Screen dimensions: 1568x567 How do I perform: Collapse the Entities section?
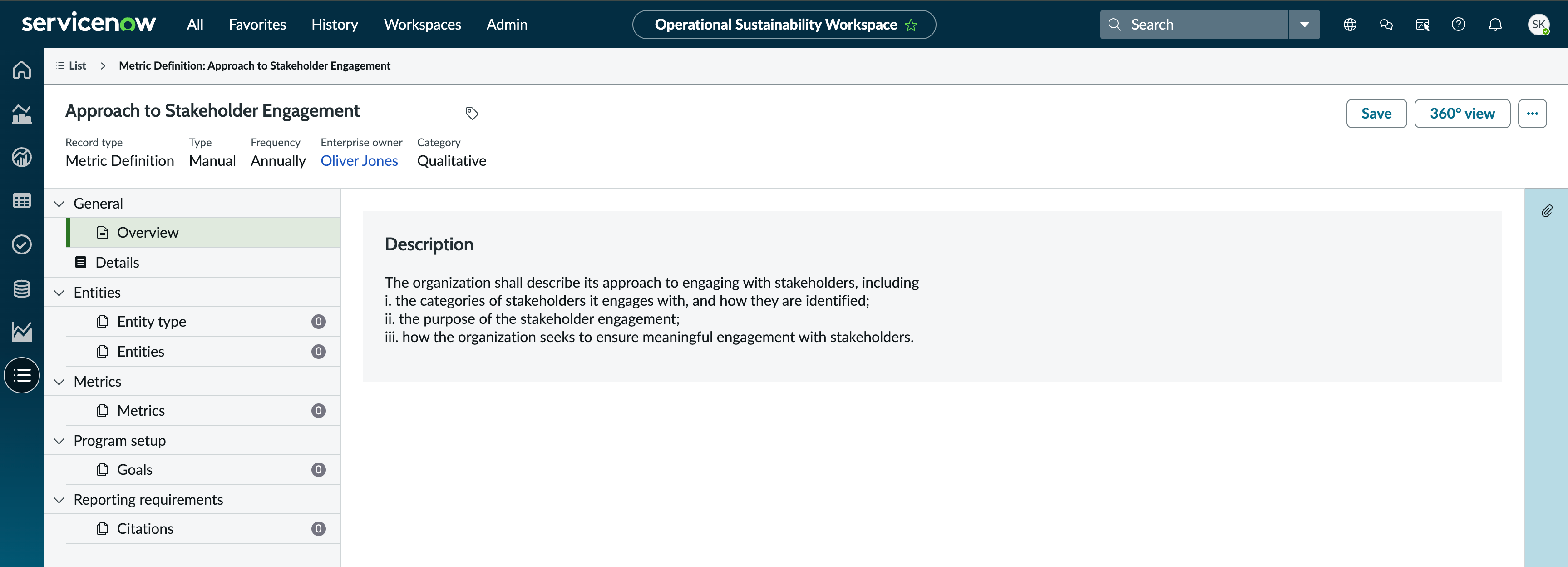[x=59, y=292]
